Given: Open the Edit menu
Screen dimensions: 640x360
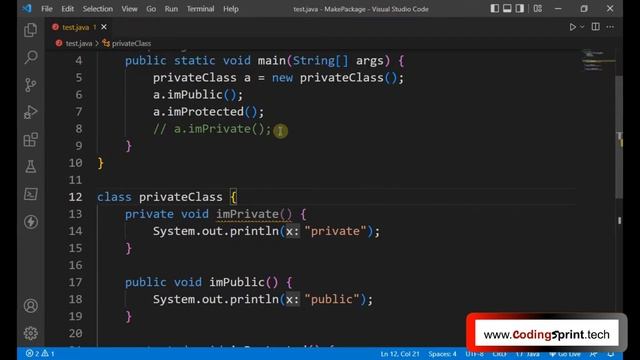Looking at the screenshot, I should [67, 9].
